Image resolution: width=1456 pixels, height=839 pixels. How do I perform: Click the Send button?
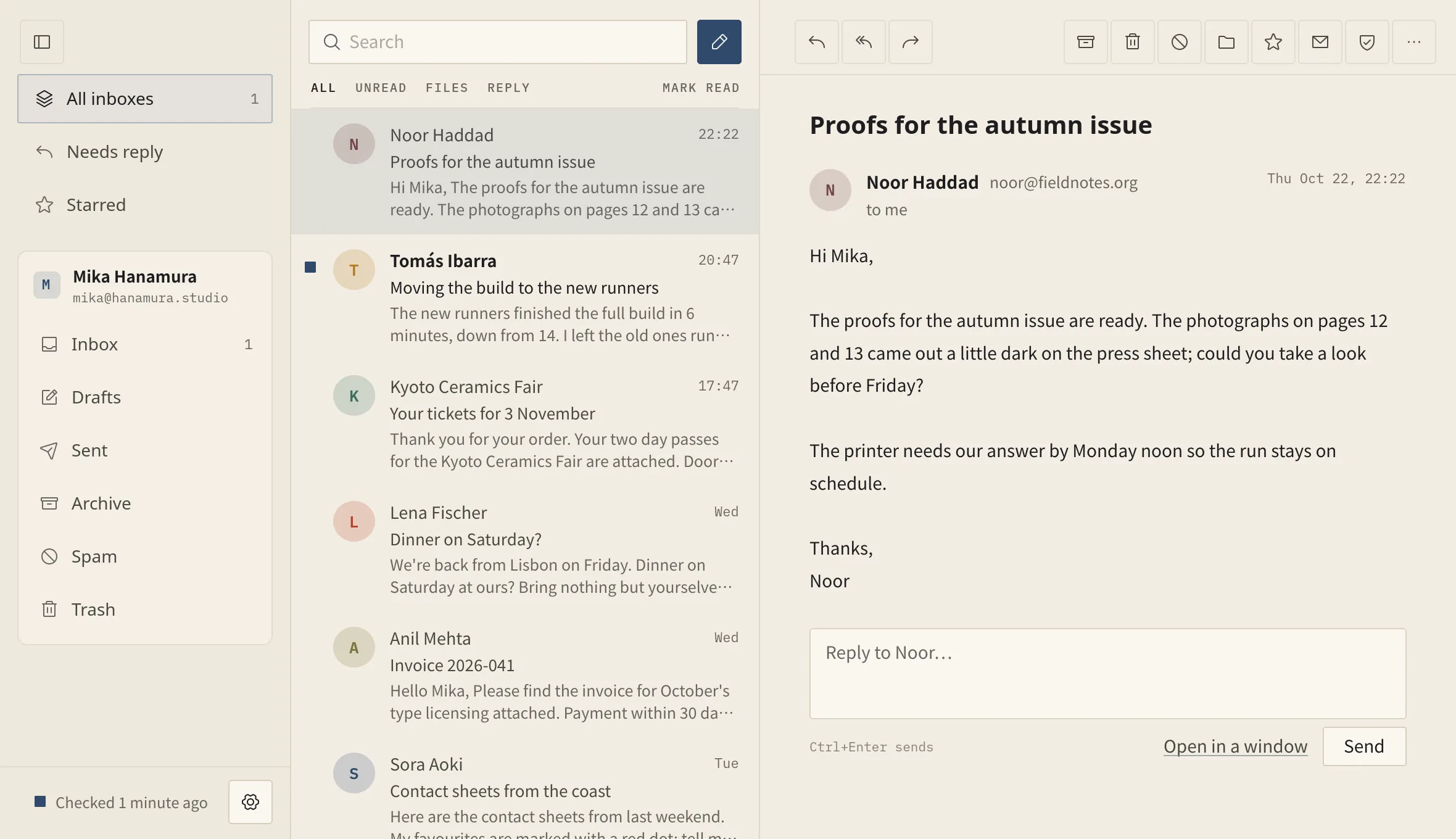click(1364, 746)
